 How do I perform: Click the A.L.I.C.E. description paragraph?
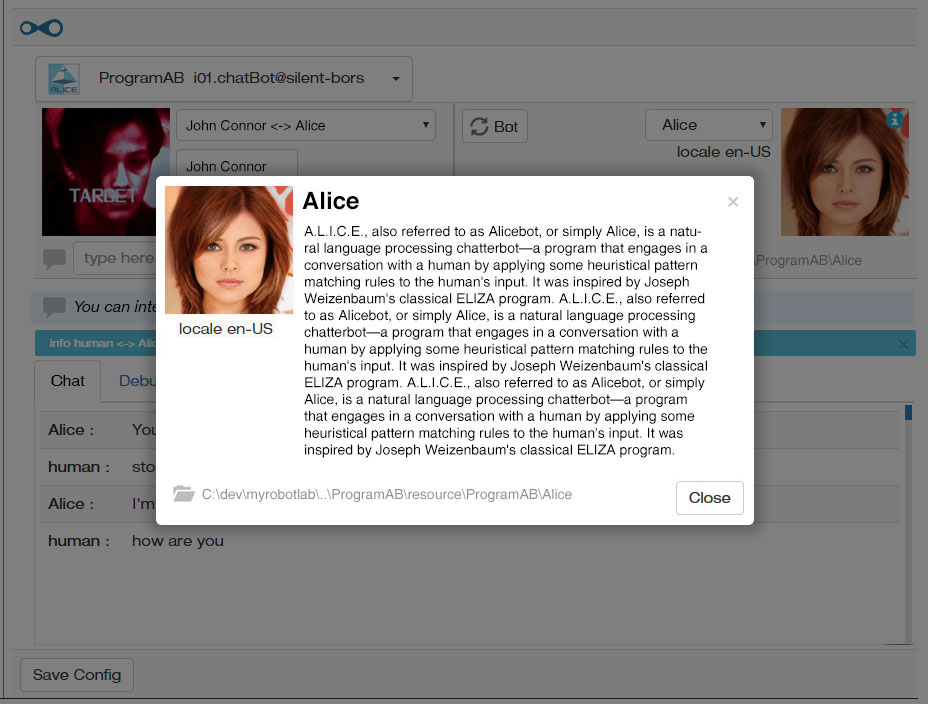[x=505, y=341]
